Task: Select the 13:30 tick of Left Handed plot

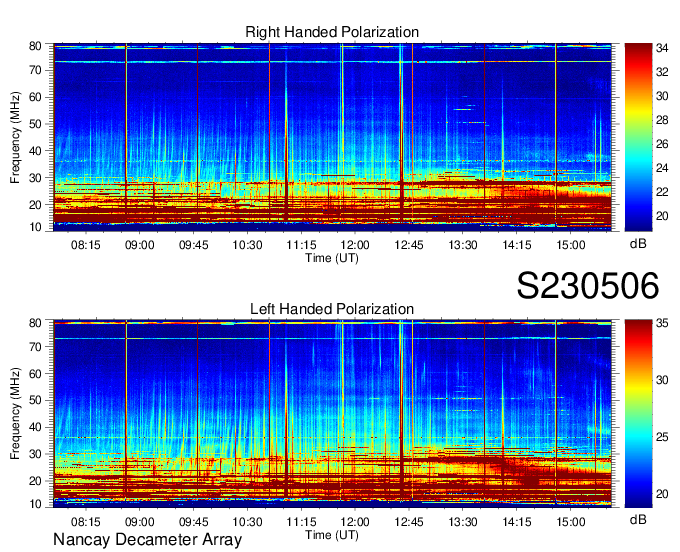Action: tap(463, 522)
